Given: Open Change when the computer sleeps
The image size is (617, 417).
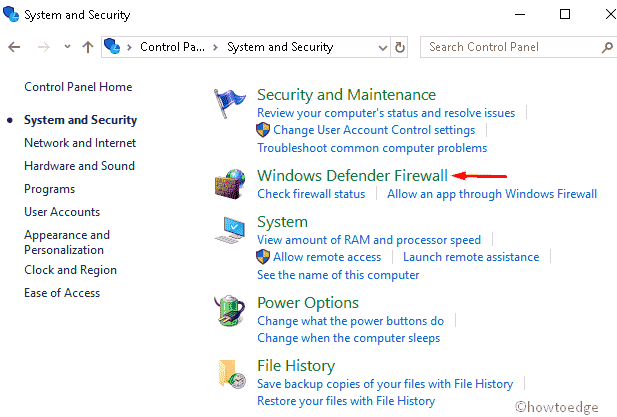Looking at the screenshot, I should 349,338.
